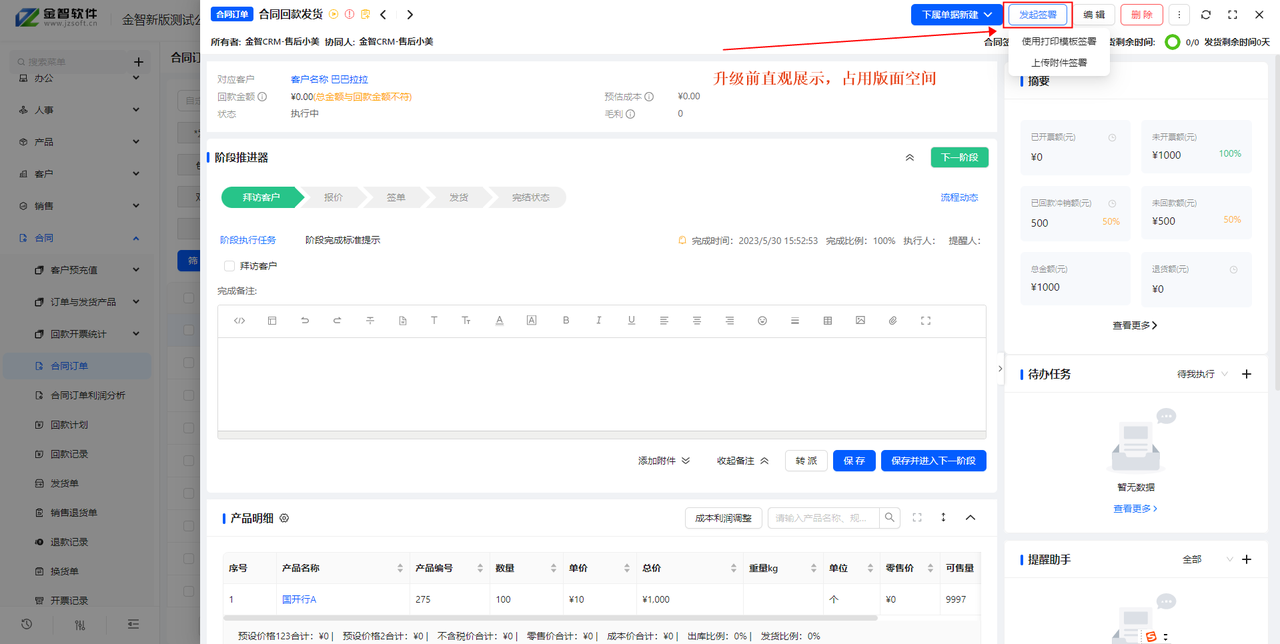Image resolution: width=1280 pixels, height=644 pixels.
Task: Collapse the 阶段推进器 section
Action: click(910, 158)
